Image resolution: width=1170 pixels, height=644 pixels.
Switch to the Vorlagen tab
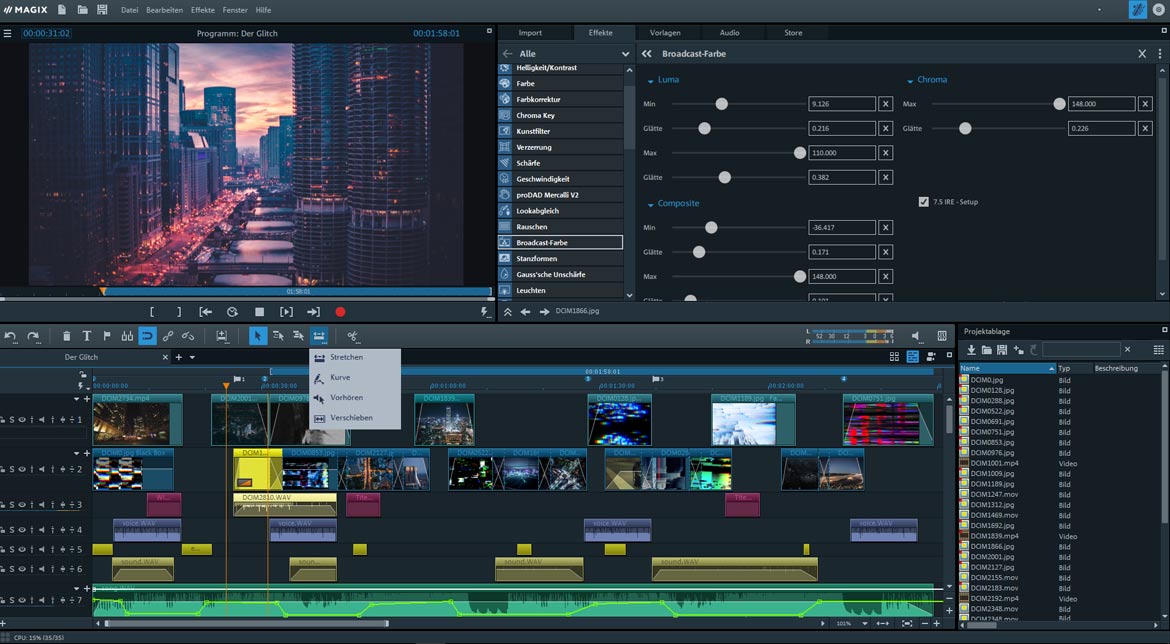tap(665, 33)
